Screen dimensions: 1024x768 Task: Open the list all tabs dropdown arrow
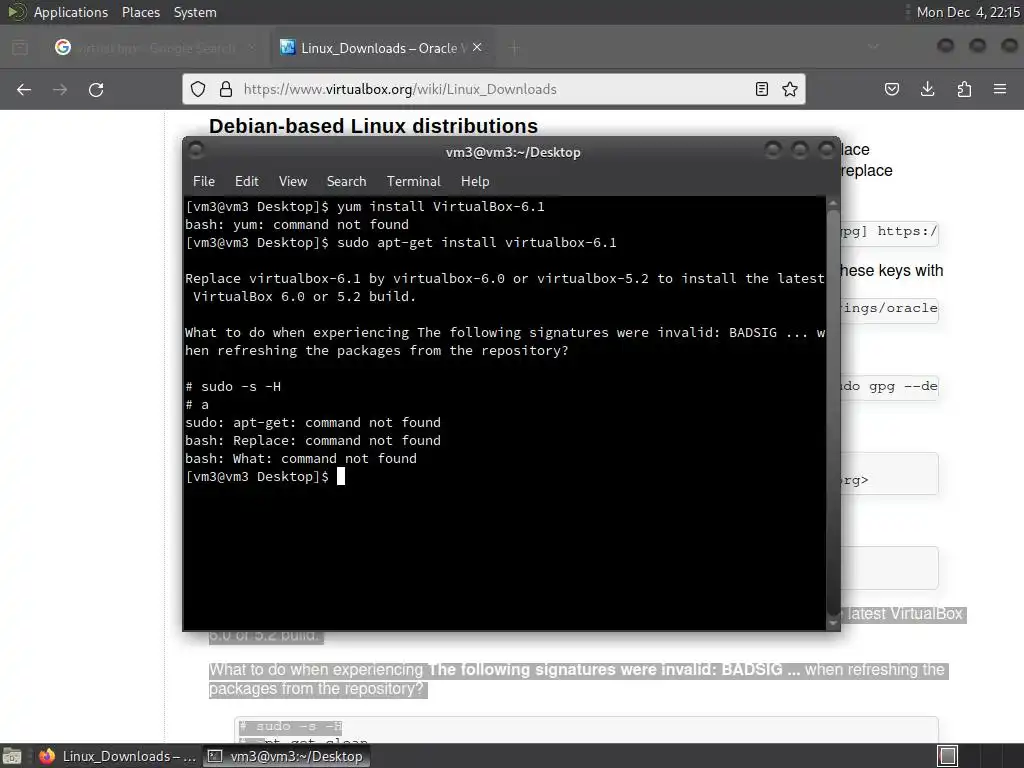coord(873,47)
